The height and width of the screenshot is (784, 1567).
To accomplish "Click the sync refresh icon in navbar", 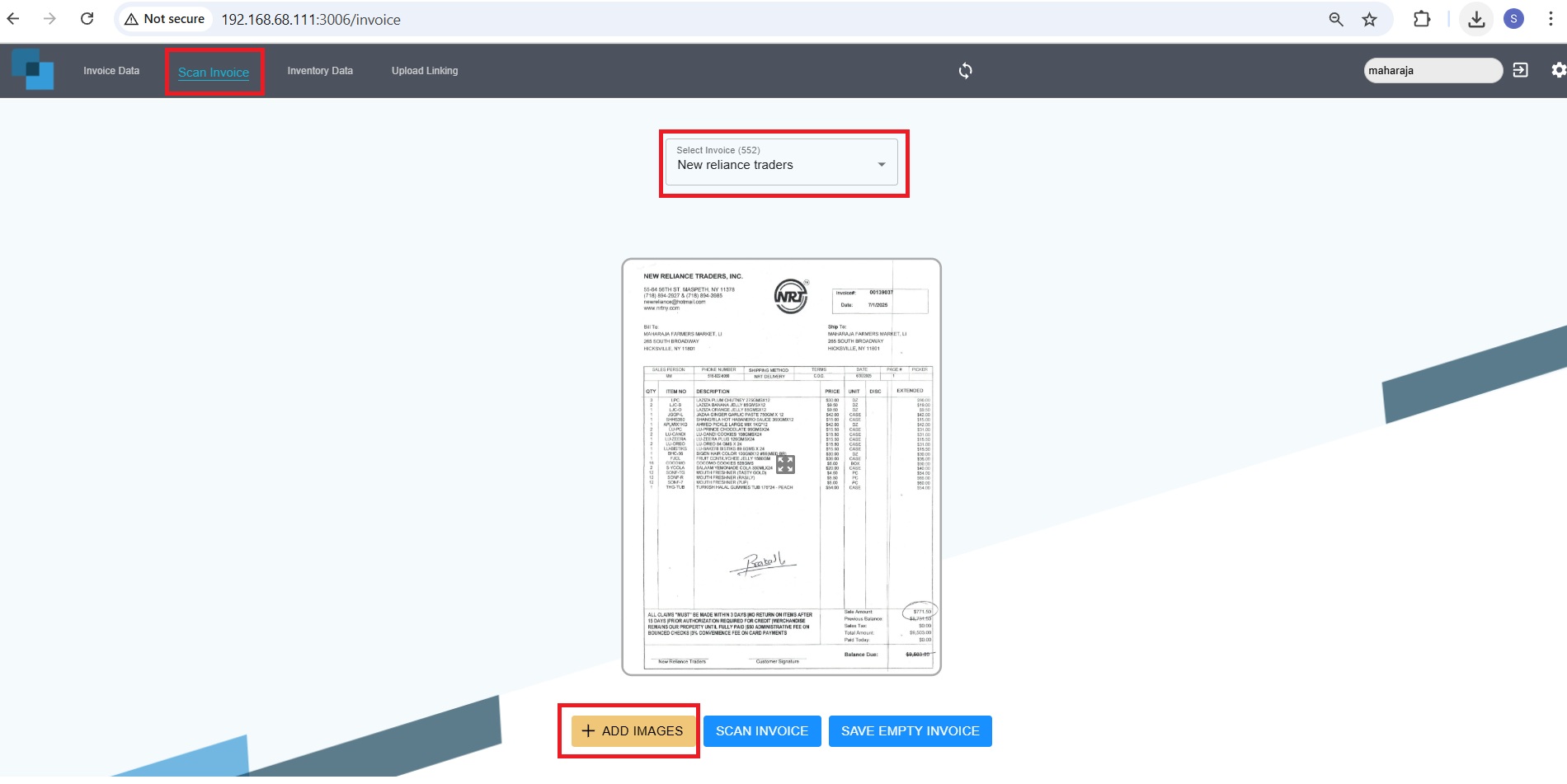I will (x=966, y=71).
